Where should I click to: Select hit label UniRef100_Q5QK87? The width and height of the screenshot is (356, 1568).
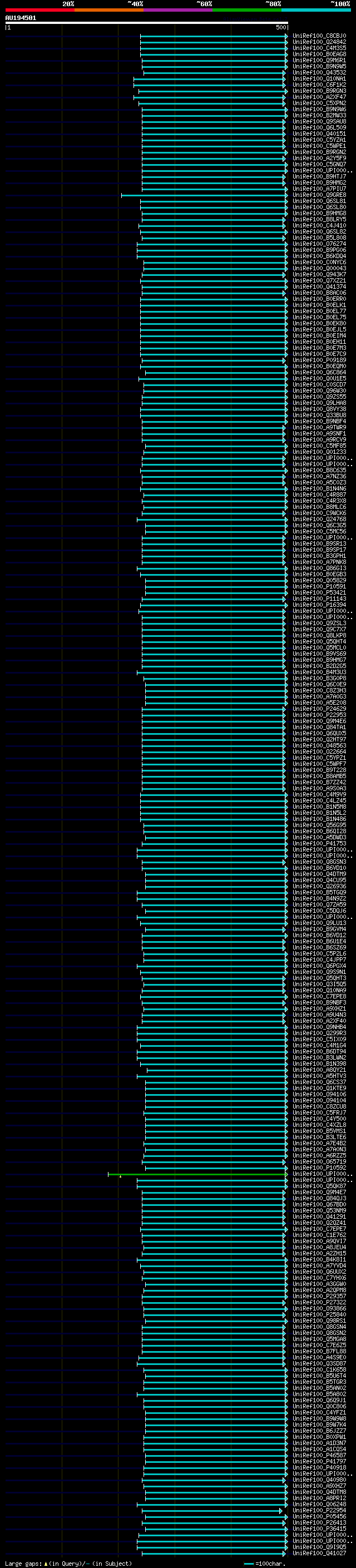319,1186
